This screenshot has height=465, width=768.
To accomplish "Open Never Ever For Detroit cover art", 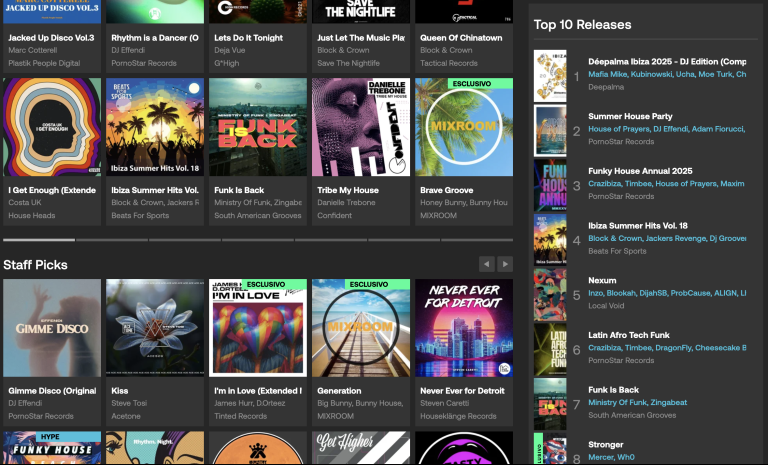I will (x=464, y=328).
